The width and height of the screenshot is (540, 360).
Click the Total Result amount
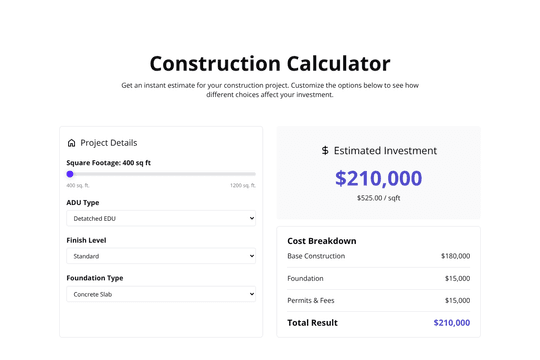[452, 323]
